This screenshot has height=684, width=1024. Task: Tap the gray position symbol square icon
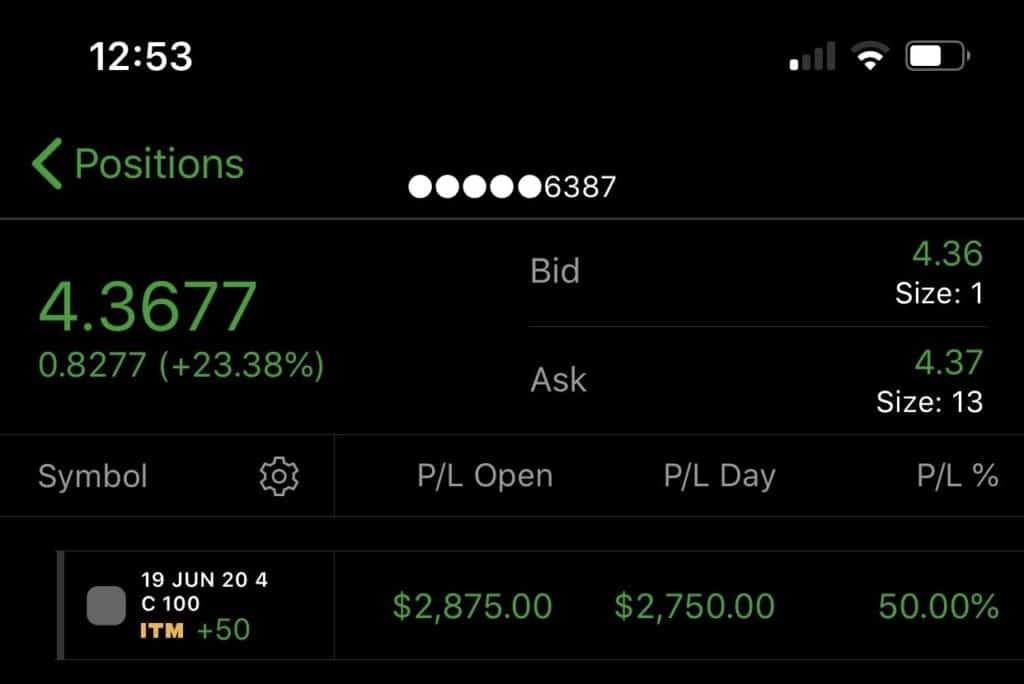click(x=106, y=606)
